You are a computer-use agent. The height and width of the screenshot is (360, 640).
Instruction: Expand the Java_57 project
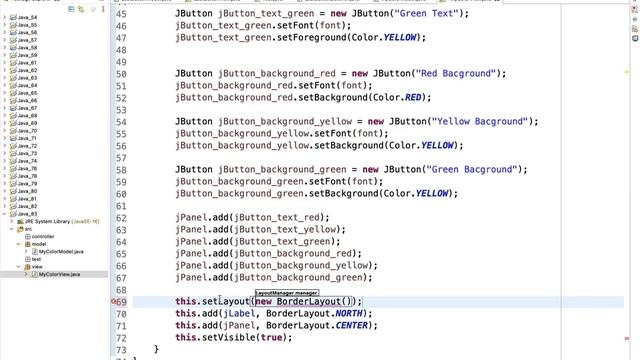pos(4,40)
